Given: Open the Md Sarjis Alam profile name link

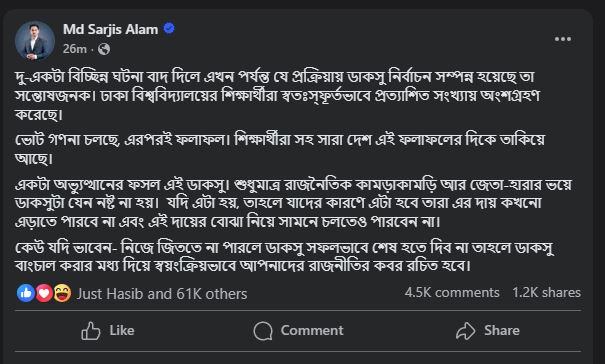Looking at the screenshot, I should (110, 29).
